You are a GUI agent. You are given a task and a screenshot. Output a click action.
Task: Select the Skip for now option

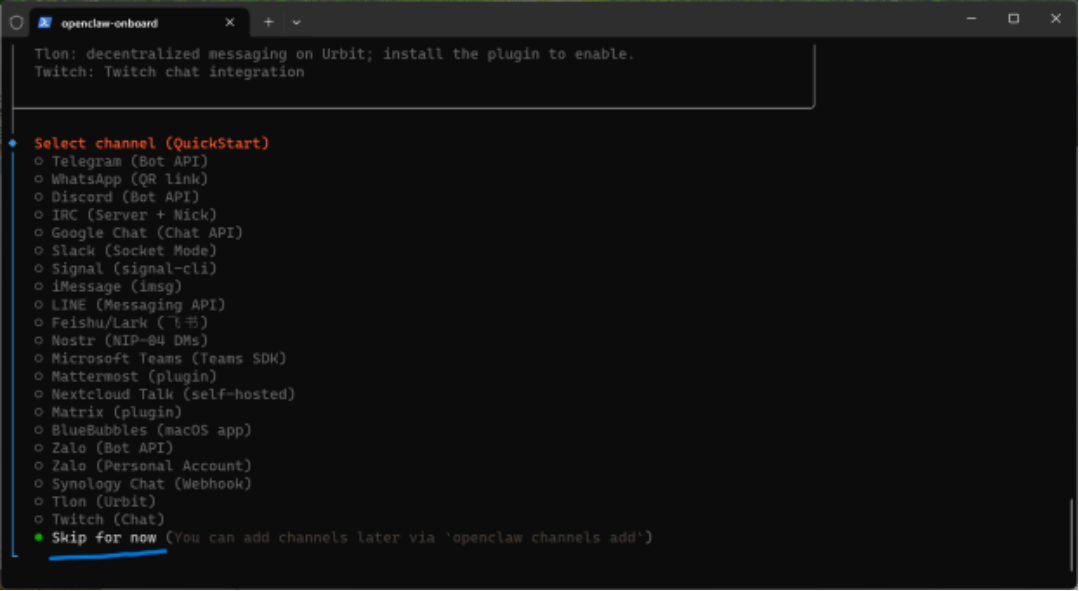(104, 538)
